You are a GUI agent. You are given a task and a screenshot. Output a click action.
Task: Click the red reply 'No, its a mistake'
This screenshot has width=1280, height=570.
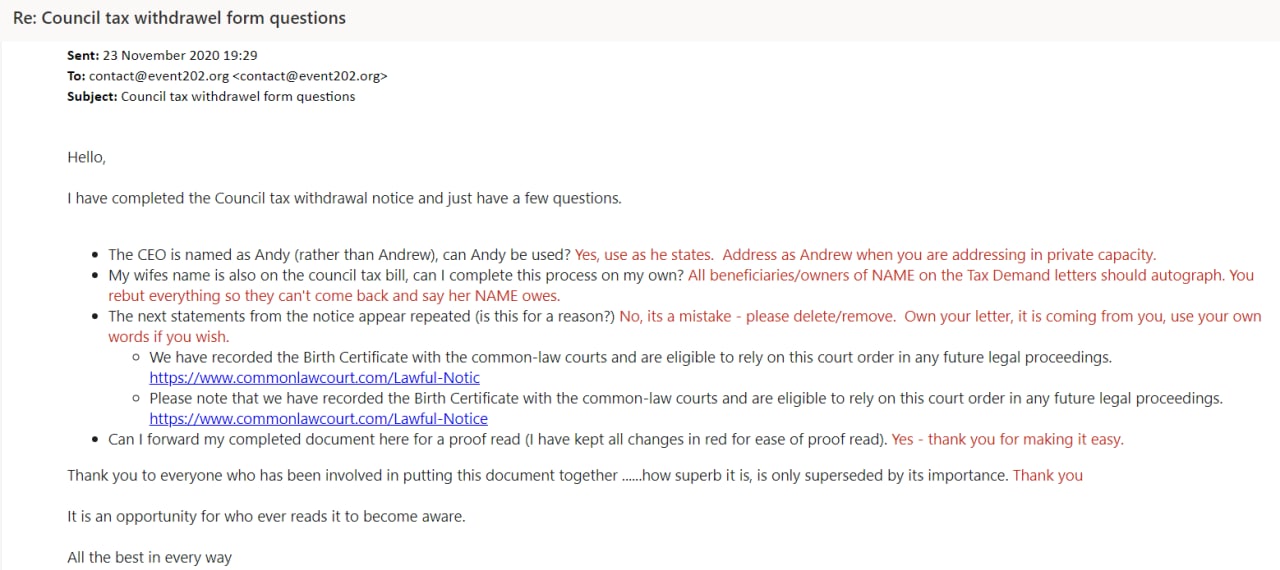[940, 316]
